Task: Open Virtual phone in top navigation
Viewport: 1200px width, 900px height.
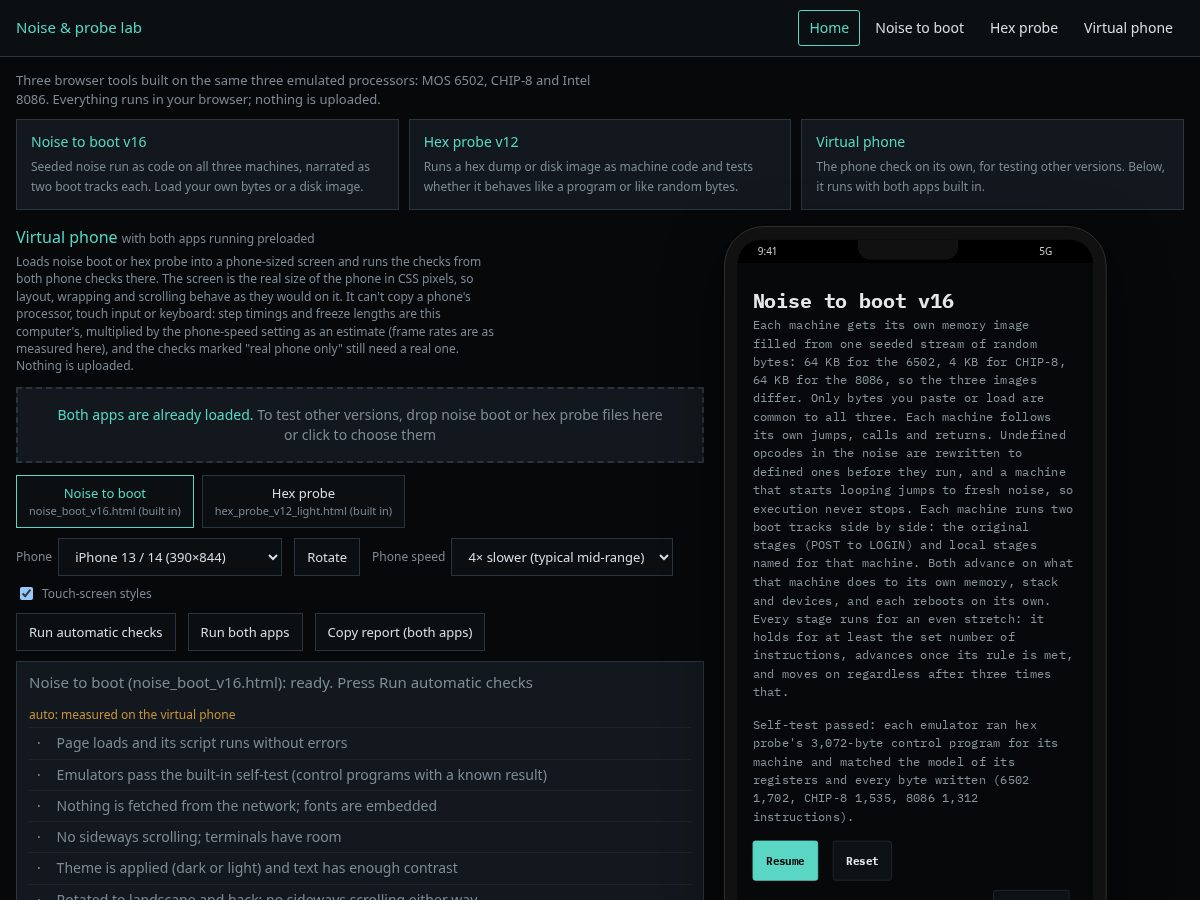Action: pyautogui.click(x=1128, y=28)
